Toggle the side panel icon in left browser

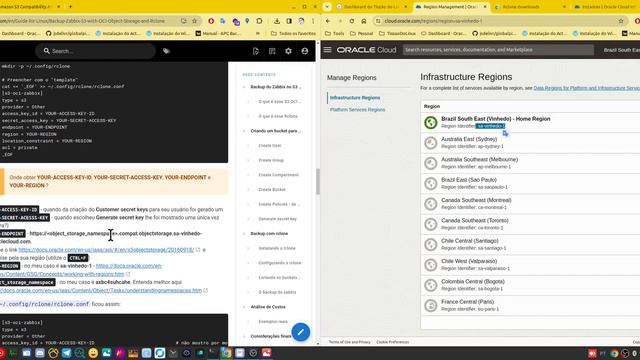pos(289,21)
